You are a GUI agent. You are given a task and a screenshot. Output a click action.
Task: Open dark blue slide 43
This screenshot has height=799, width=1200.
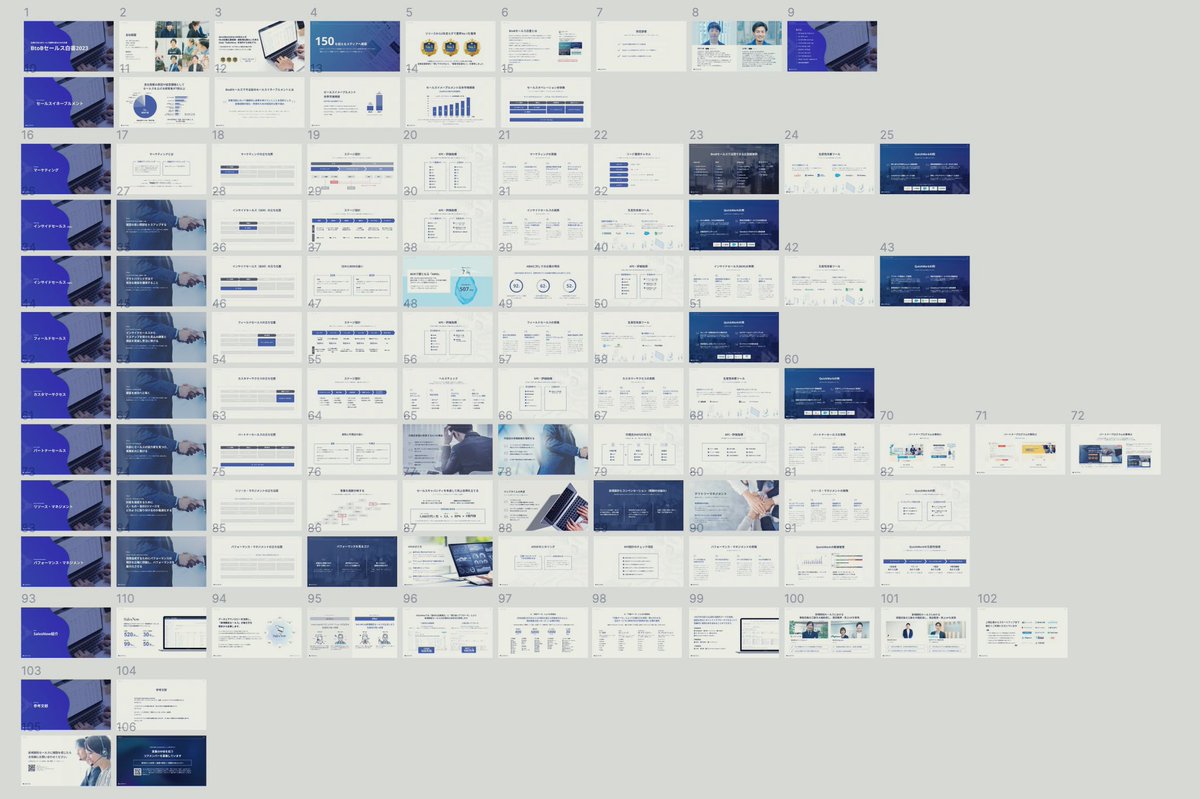click(927, 281)
